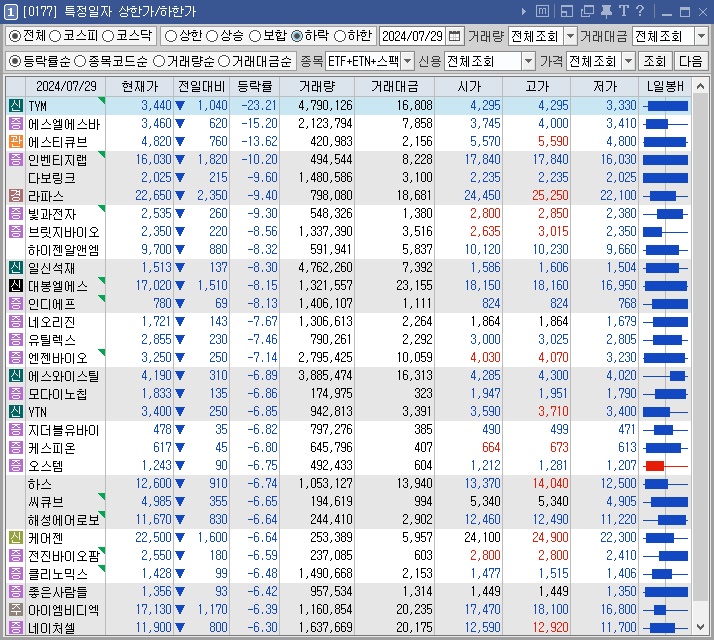
Task: Select the 하한 radio button
Action: coord(340,36)
